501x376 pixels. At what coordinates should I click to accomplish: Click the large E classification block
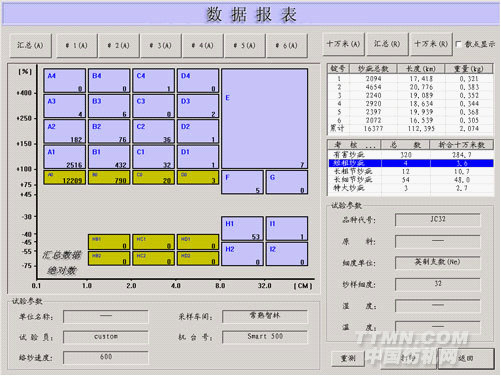tap(265, 119)
